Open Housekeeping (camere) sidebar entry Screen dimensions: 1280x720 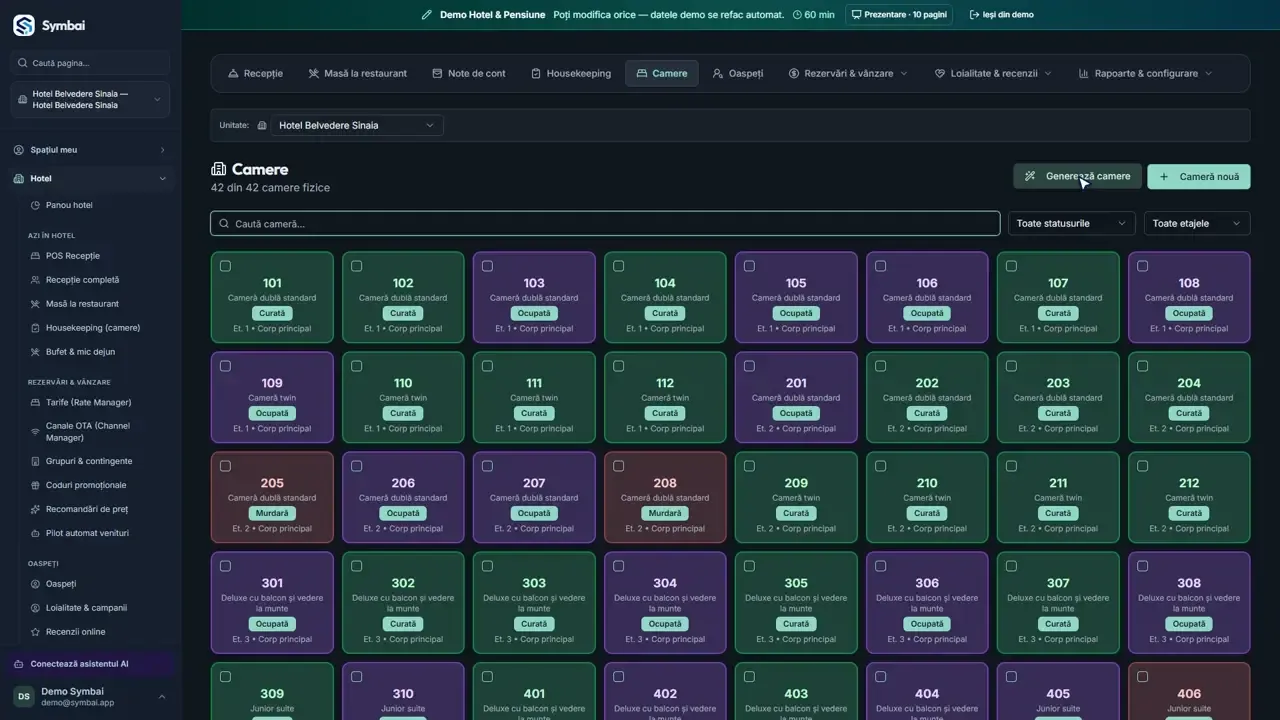click(93, 328)
